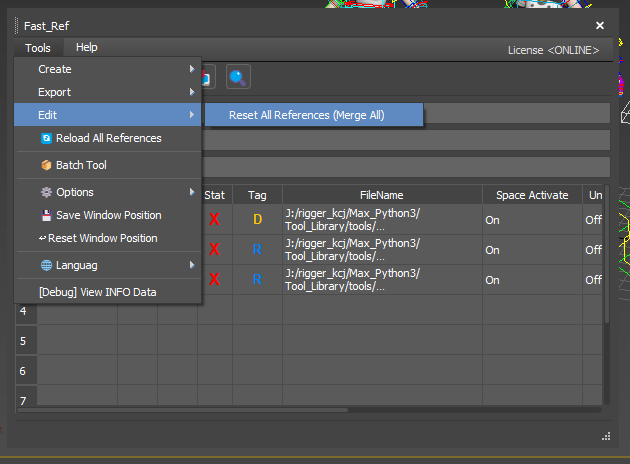Open the Help menu
630x464 pixels.
(x=87, y=47)
